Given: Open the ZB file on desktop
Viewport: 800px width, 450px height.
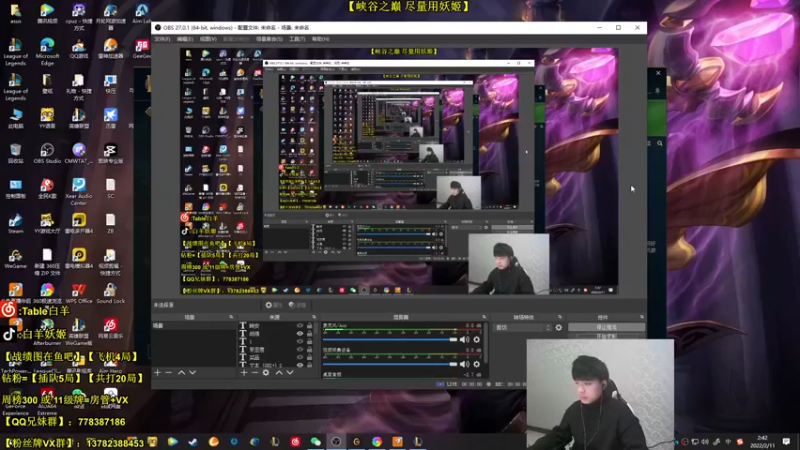Looking at the screenshot, I should click(110, 223).
